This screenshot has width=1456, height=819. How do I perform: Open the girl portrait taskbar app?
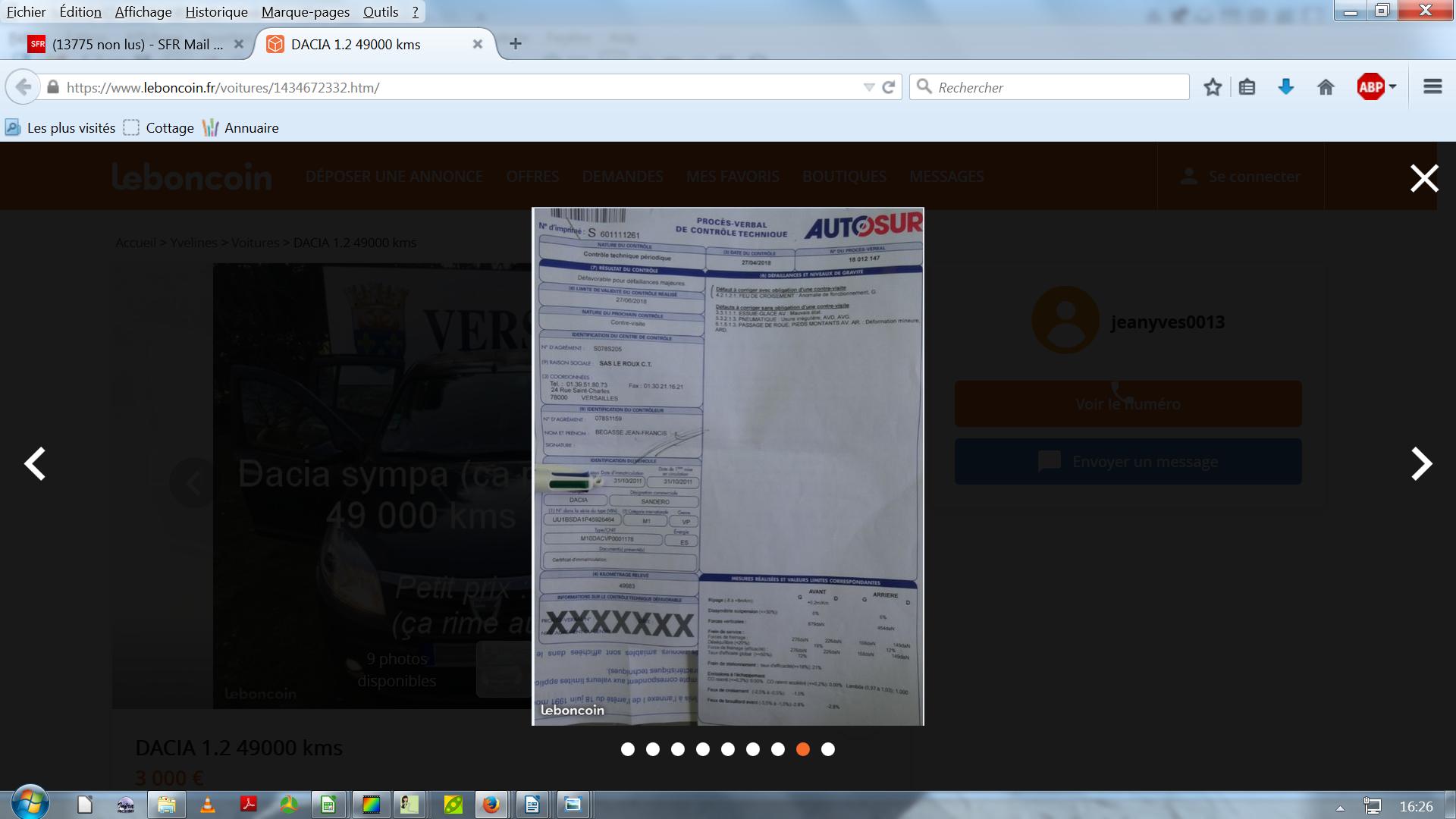[409, 805]
